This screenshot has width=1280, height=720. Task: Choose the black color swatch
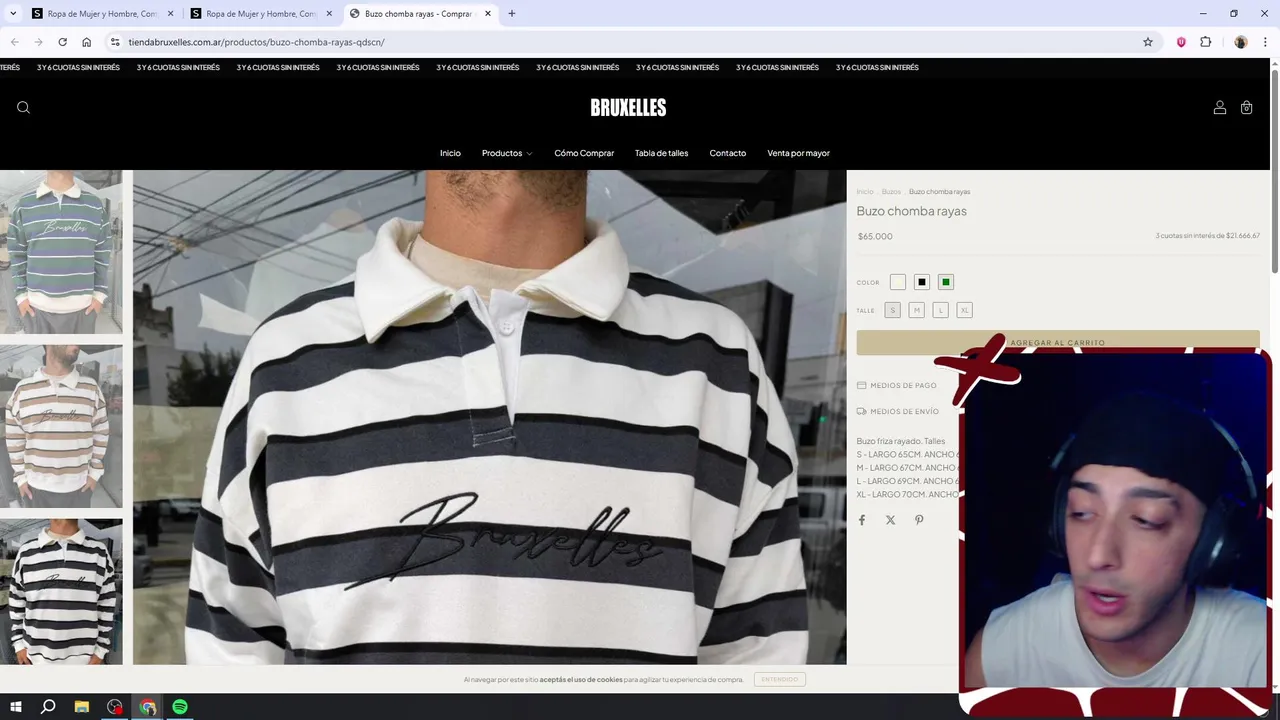click(x=922, y=282)
